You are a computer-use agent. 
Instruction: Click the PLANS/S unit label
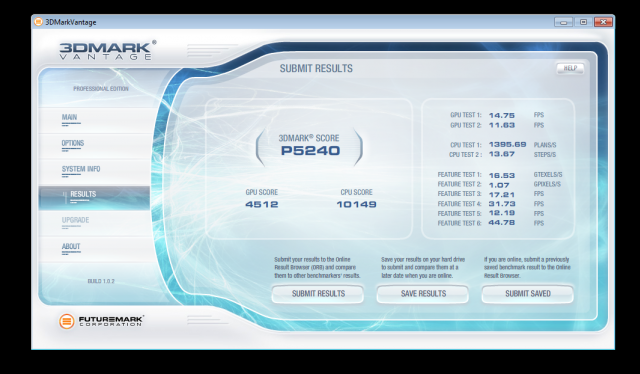pos(545,145)
